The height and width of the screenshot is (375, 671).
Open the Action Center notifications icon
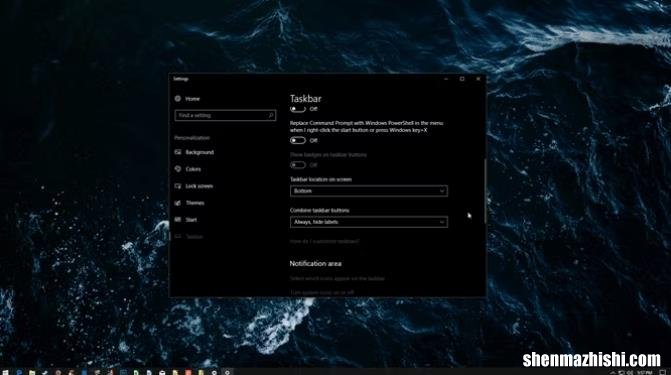click(662, 372)
